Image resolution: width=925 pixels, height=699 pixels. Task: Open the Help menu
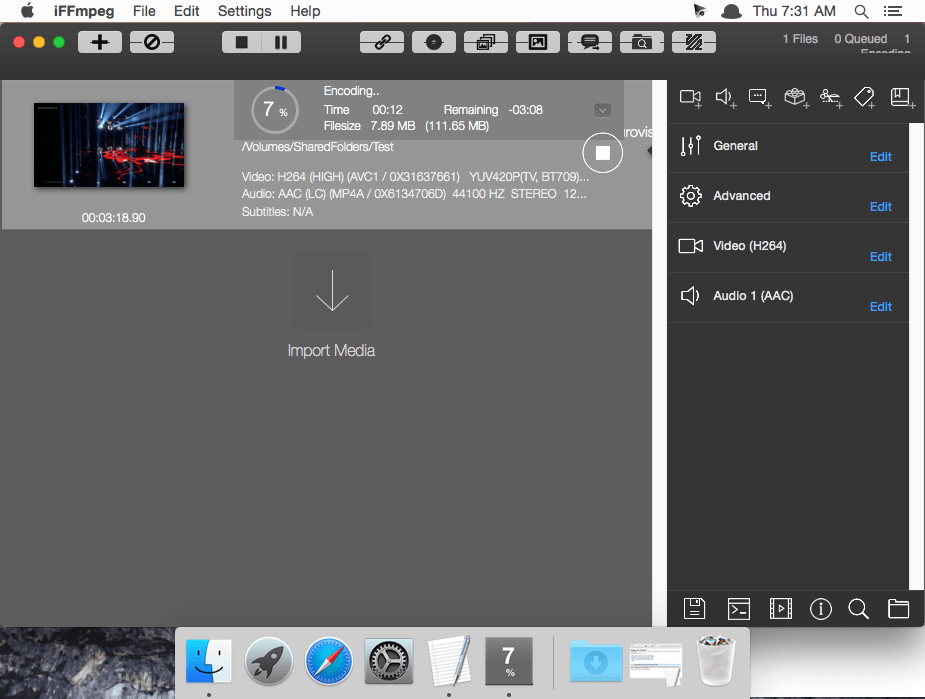coord(305,11)
